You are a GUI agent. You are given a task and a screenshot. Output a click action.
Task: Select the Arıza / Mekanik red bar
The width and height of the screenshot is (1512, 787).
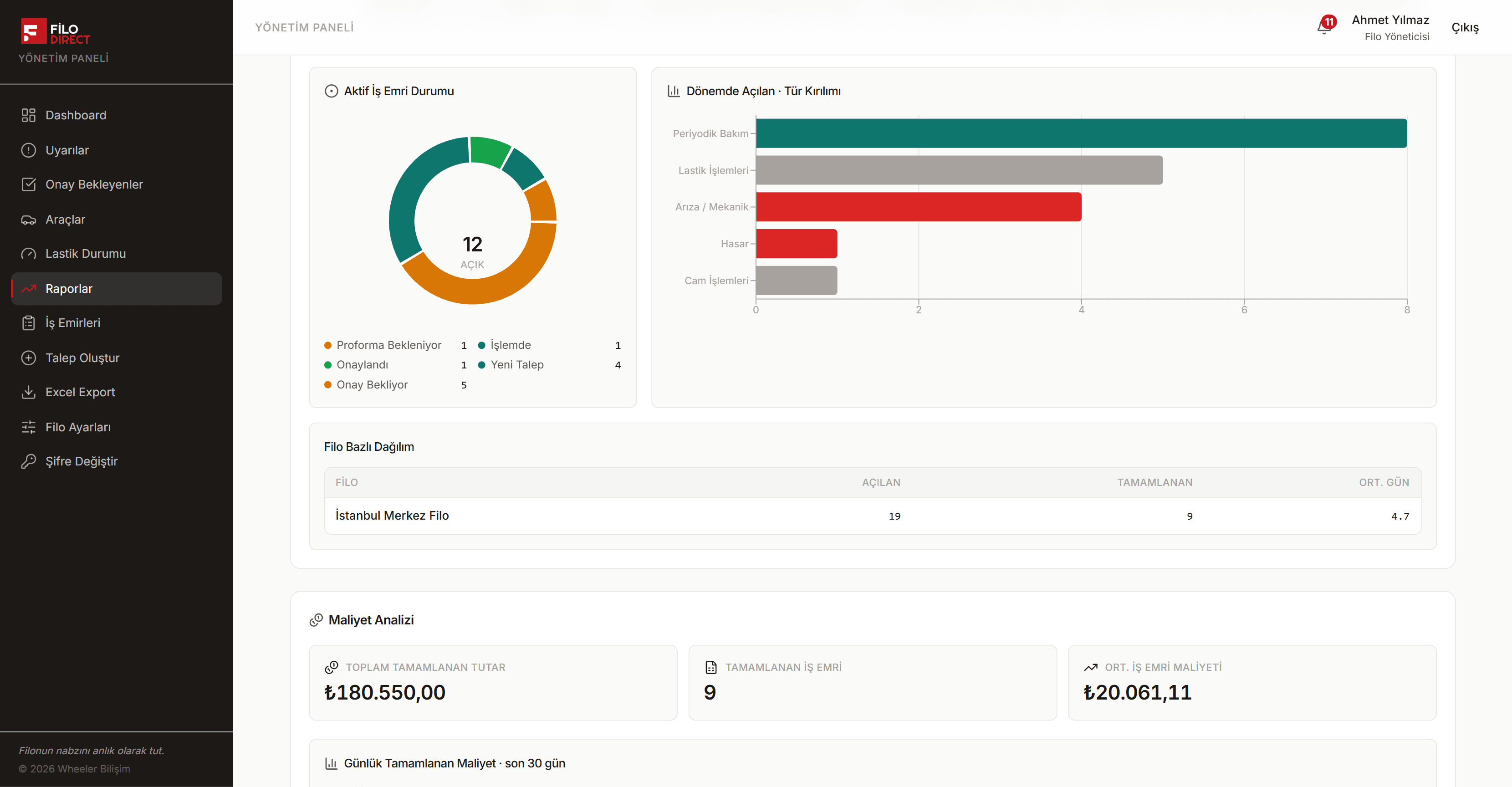[919, 207]
